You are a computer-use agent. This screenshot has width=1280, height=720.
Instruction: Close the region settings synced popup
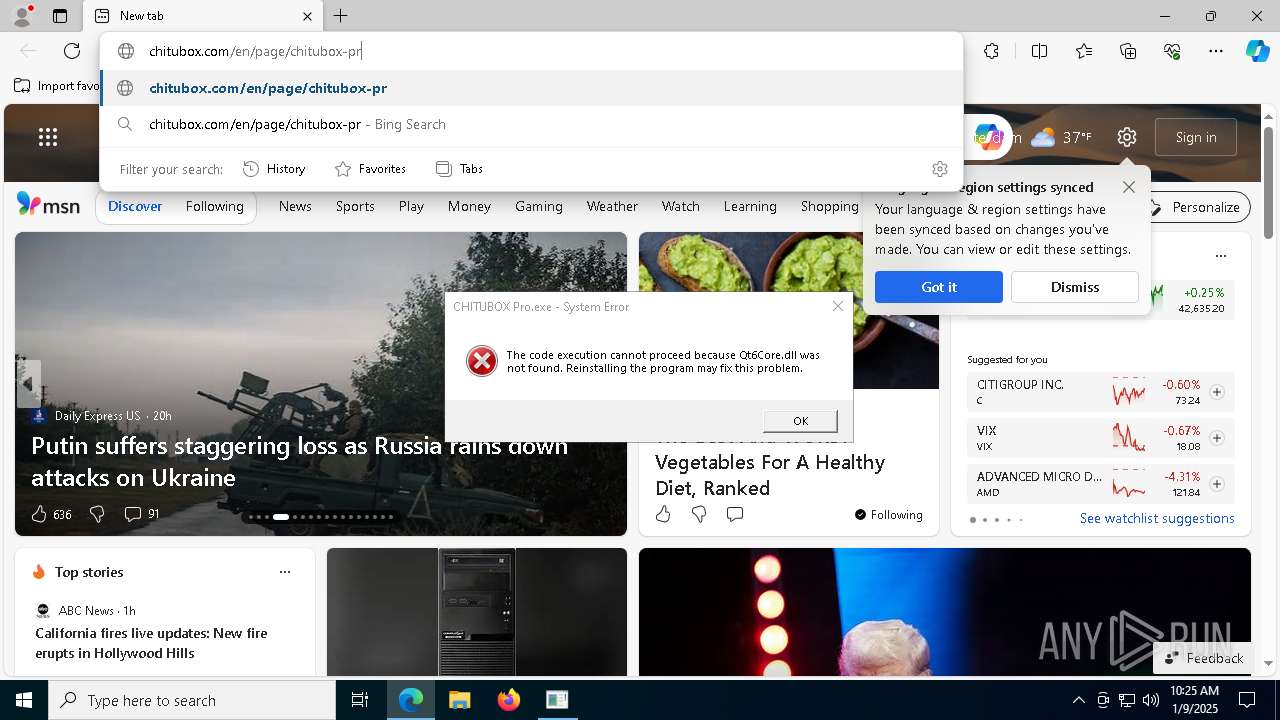pos(1129,187)
